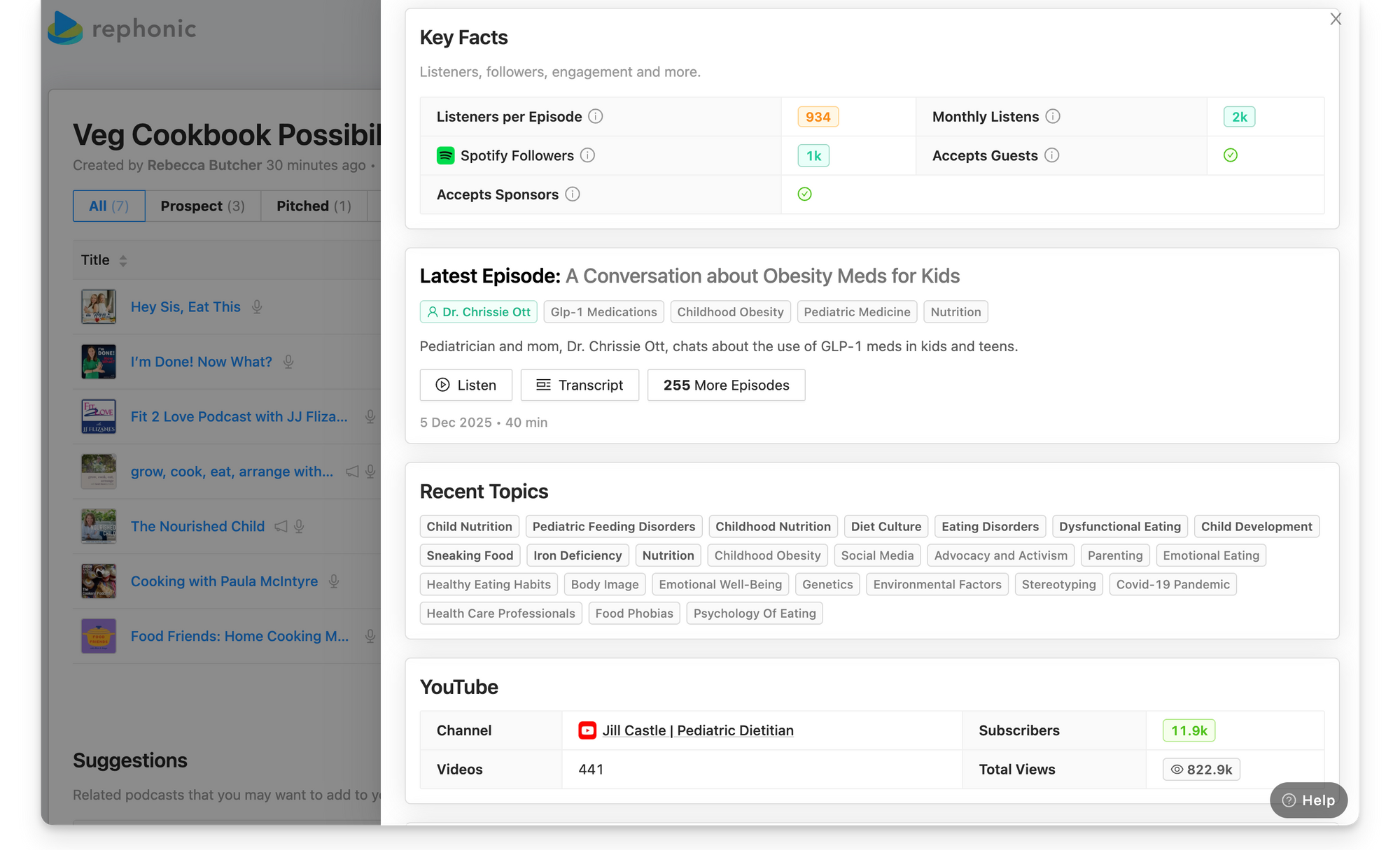Image resolution: width=1400 pixels, height=850 pixels.
Task: Click the Spotify logo icon
Action: 445,155
